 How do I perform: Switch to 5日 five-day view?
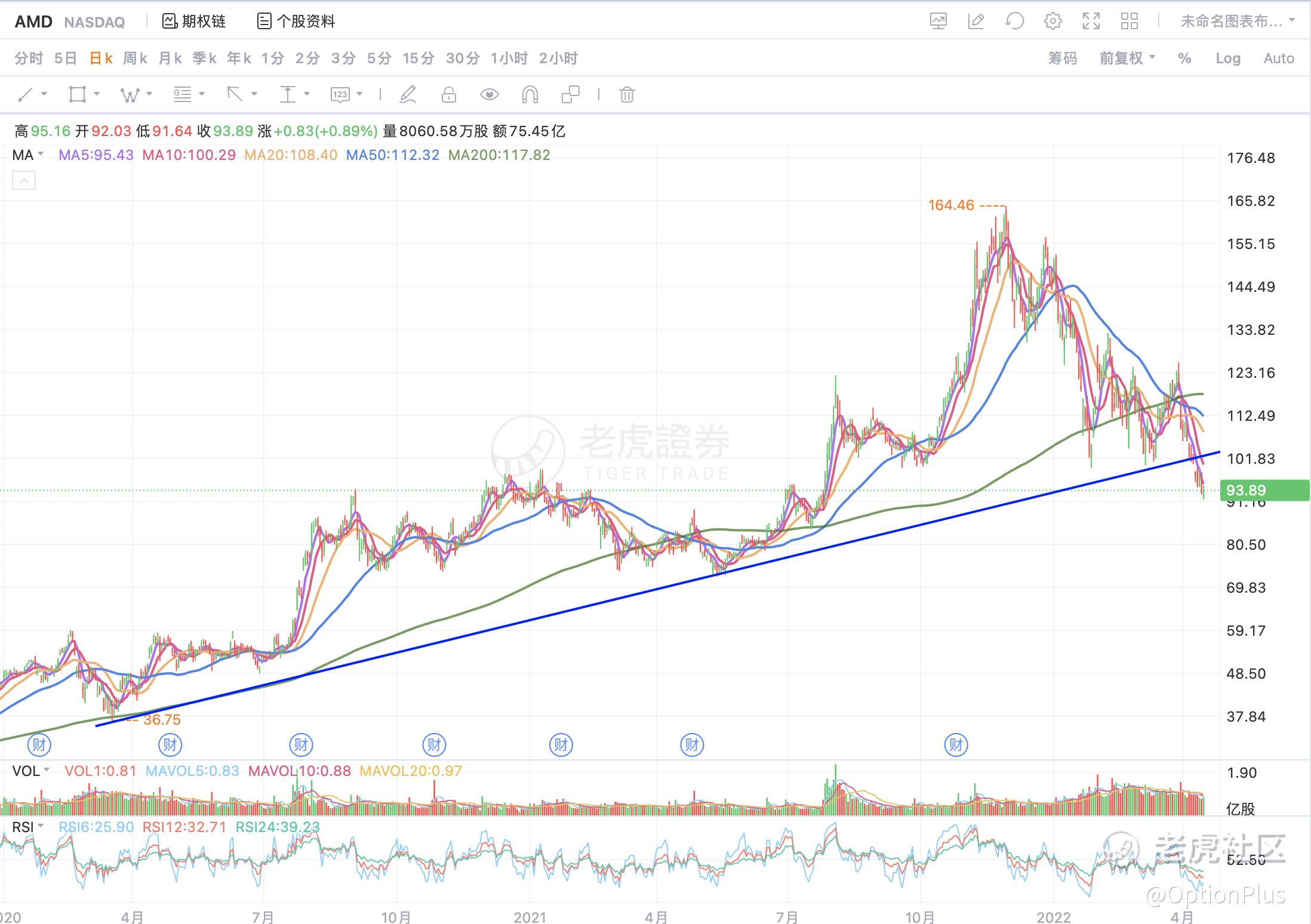pyautogui.click(x=66, y=58)
